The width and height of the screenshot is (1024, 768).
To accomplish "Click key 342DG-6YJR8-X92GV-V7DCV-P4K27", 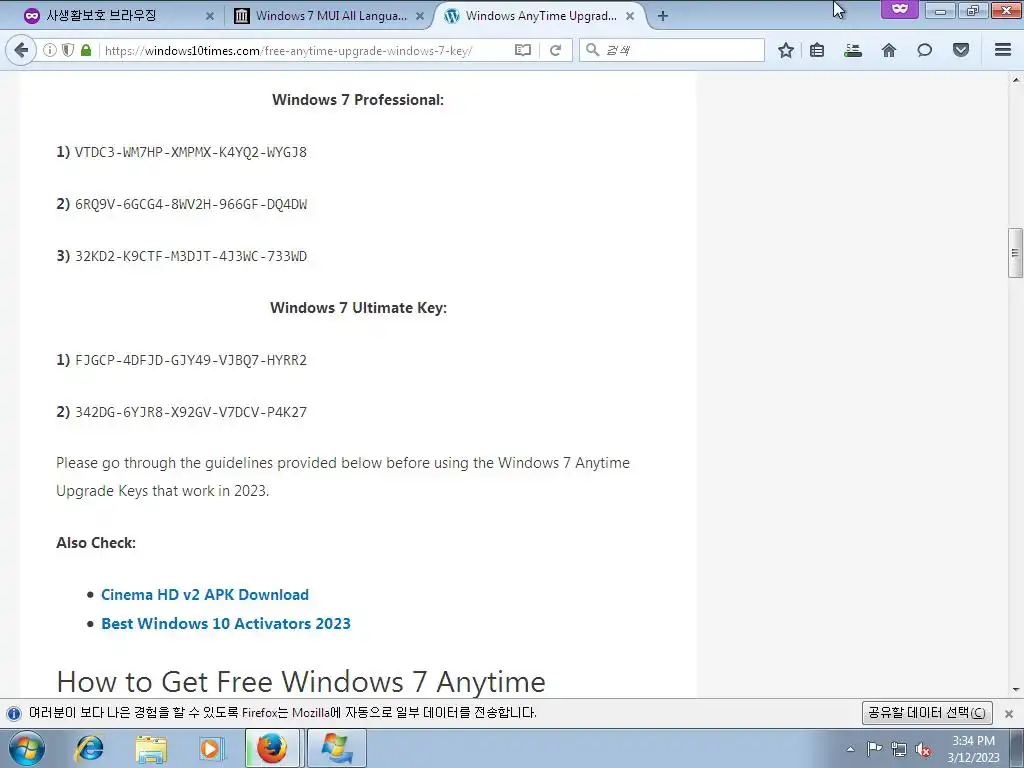I will (x=191, y=412).
